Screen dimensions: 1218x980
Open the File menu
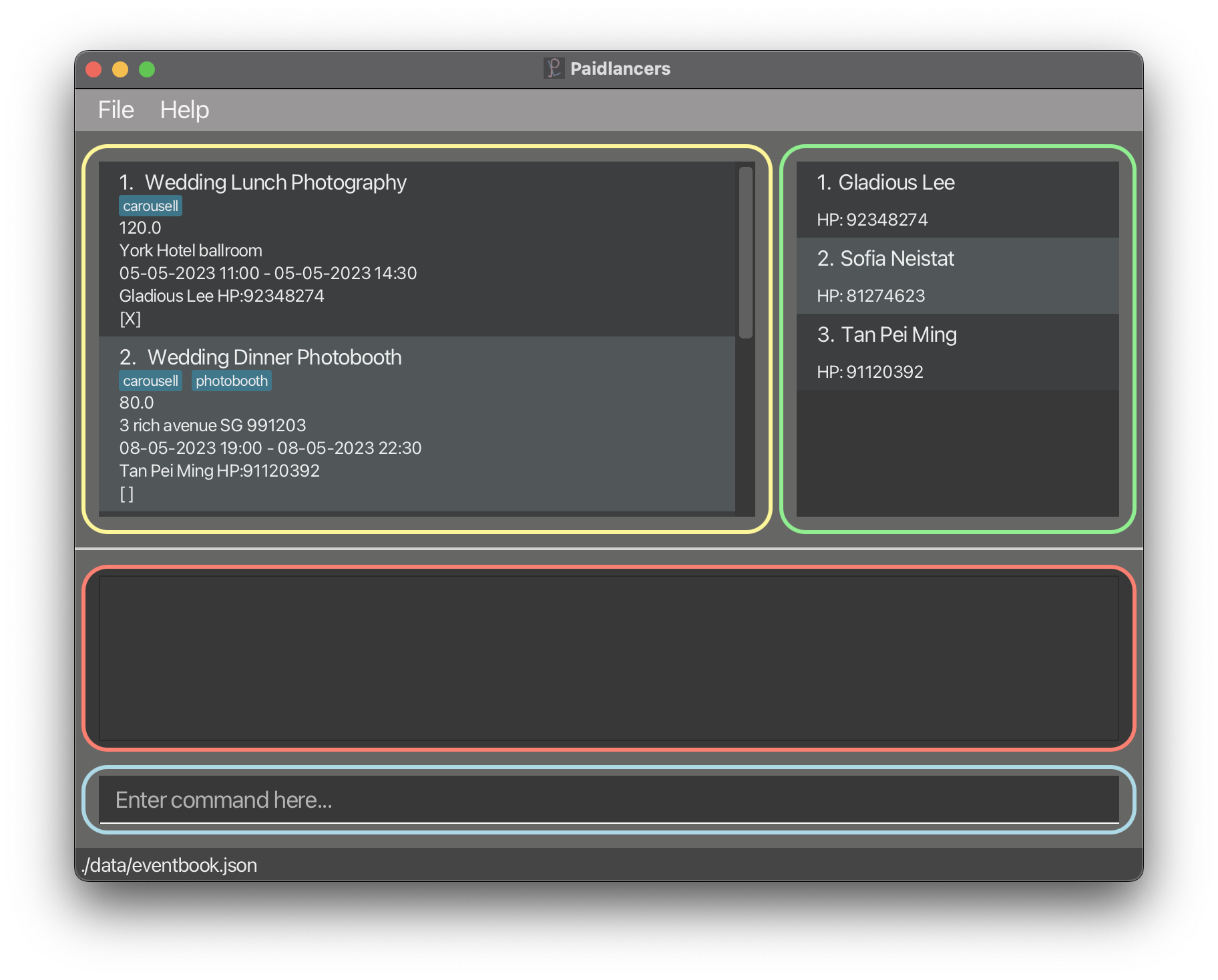coord(116,110)
